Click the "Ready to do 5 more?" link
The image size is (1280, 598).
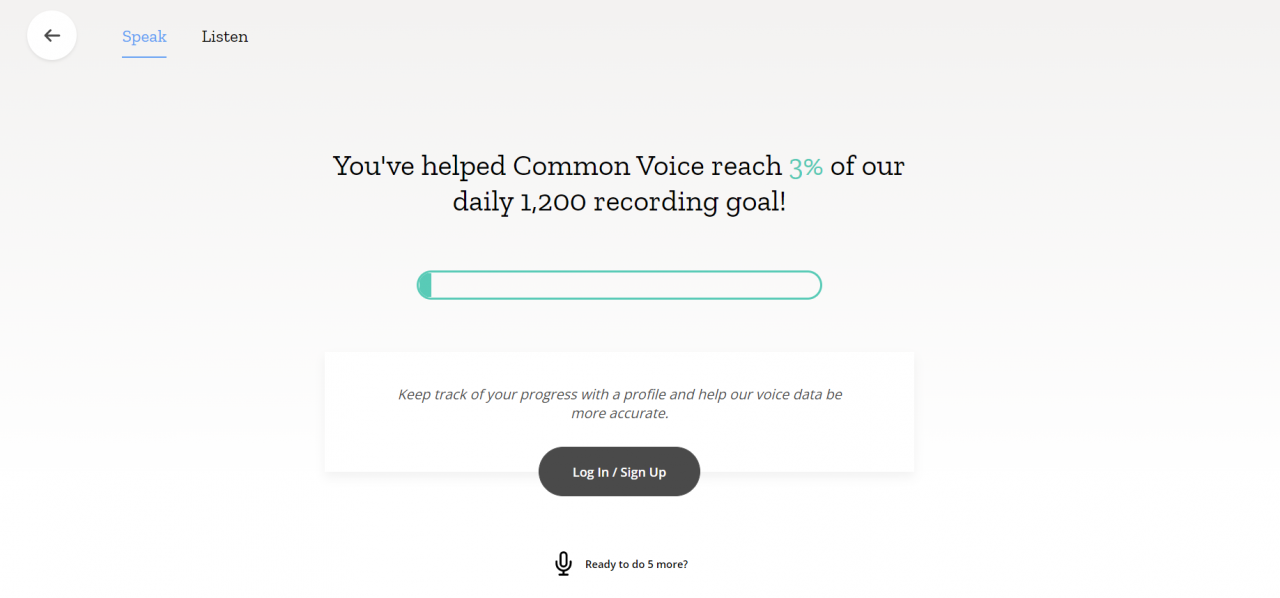[636, 564]
